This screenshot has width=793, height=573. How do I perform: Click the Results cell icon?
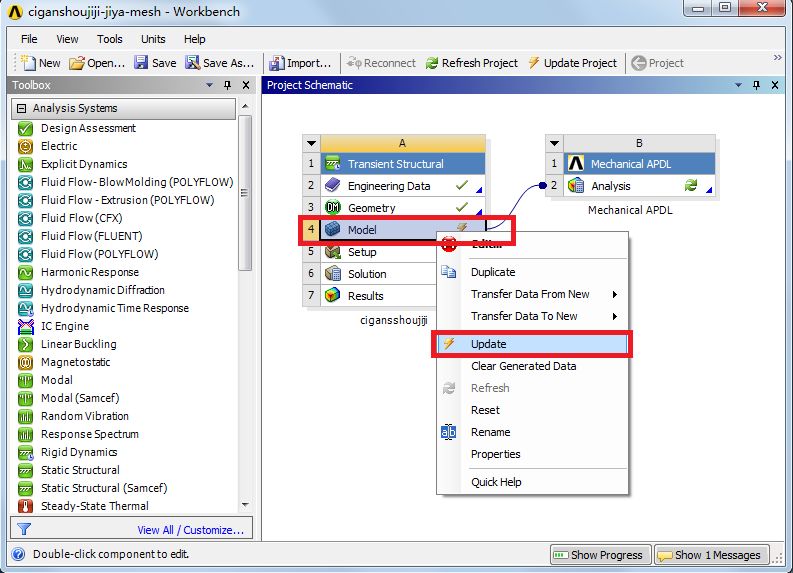(332, 295)
